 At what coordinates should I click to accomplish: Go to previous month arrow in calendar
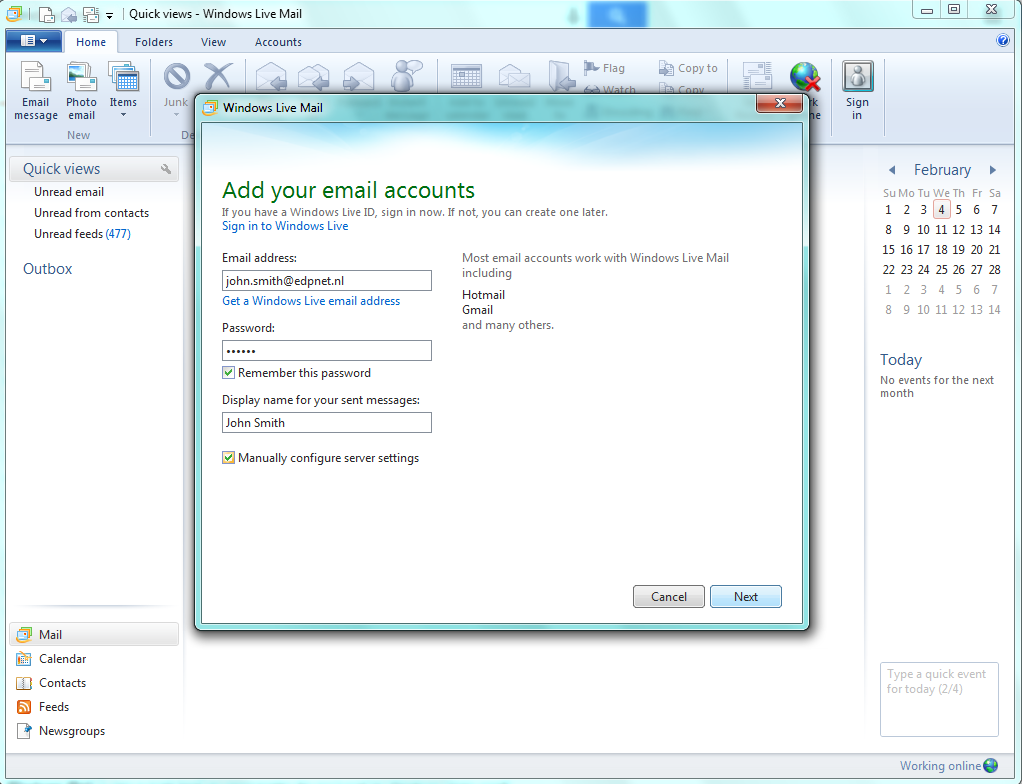(892, 170)
